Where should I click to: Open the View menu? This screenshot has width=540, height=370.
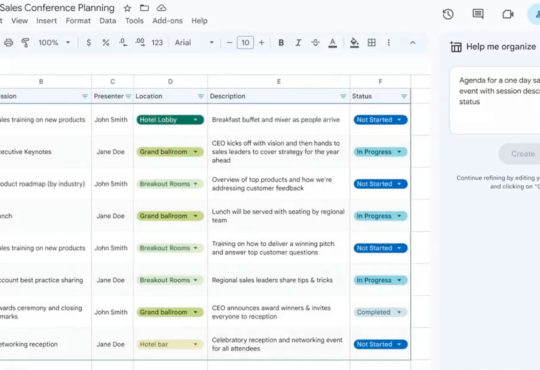tap(19, 21)
